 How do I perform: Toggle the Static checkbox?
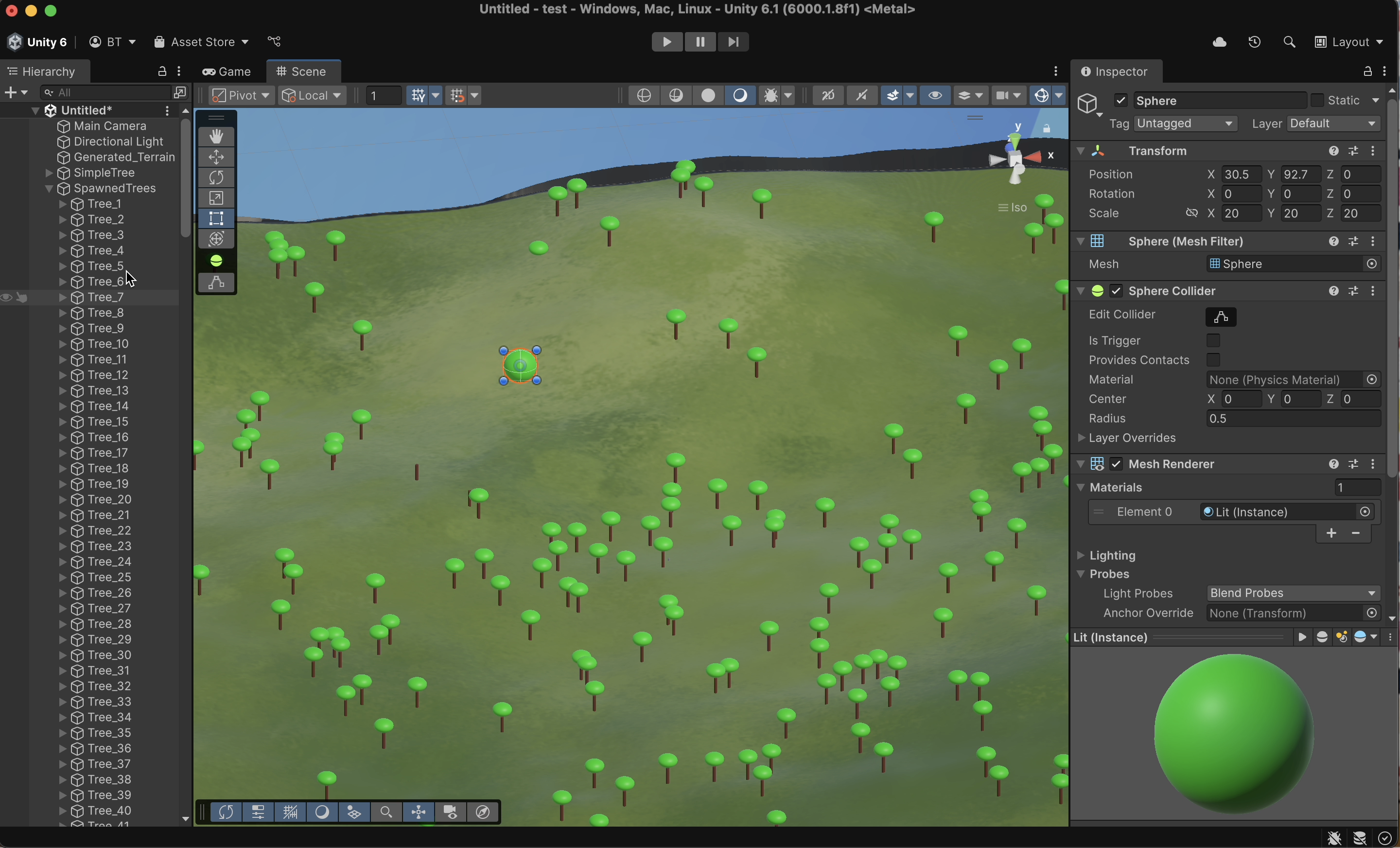click(x=1317, y=101)
